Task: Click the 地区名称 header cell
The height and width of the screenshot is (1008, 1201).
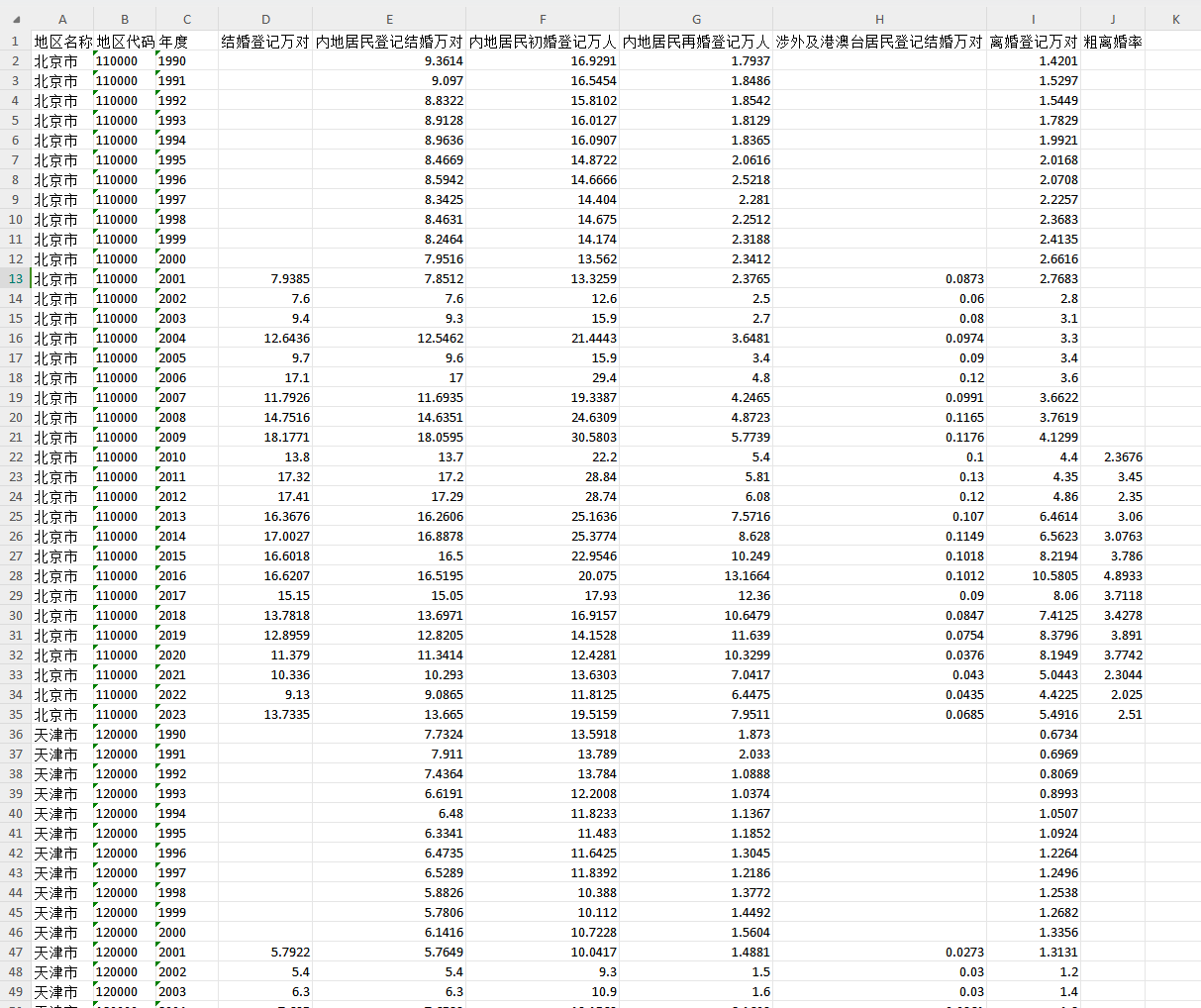Action: [62, 41]
